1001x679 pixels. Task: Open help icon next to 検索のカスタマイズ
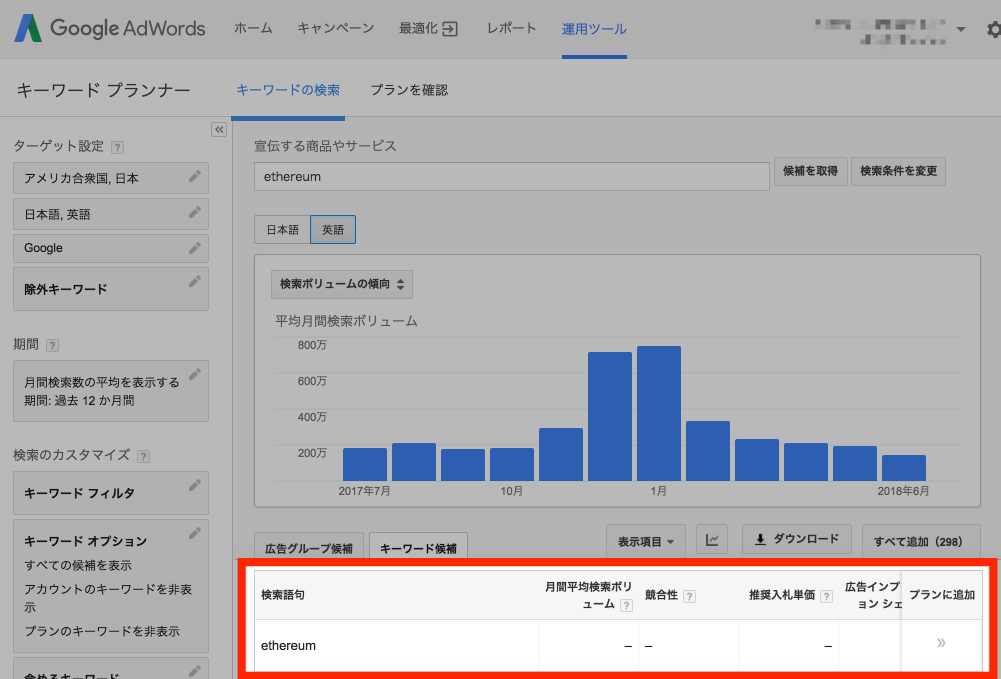(x=144, y=456)
